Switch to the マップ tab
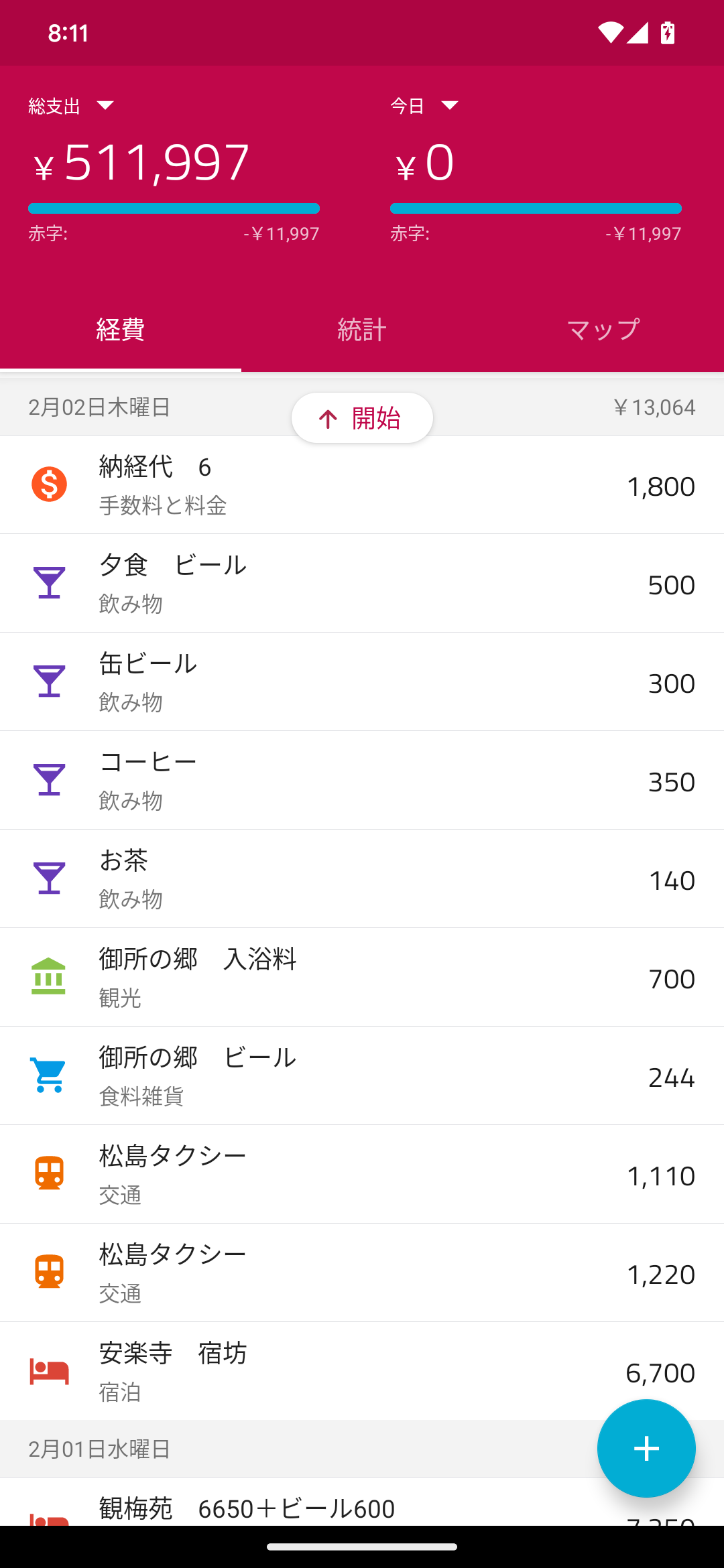The width and height of the screenshot is (724, 1568). point(603,330)
